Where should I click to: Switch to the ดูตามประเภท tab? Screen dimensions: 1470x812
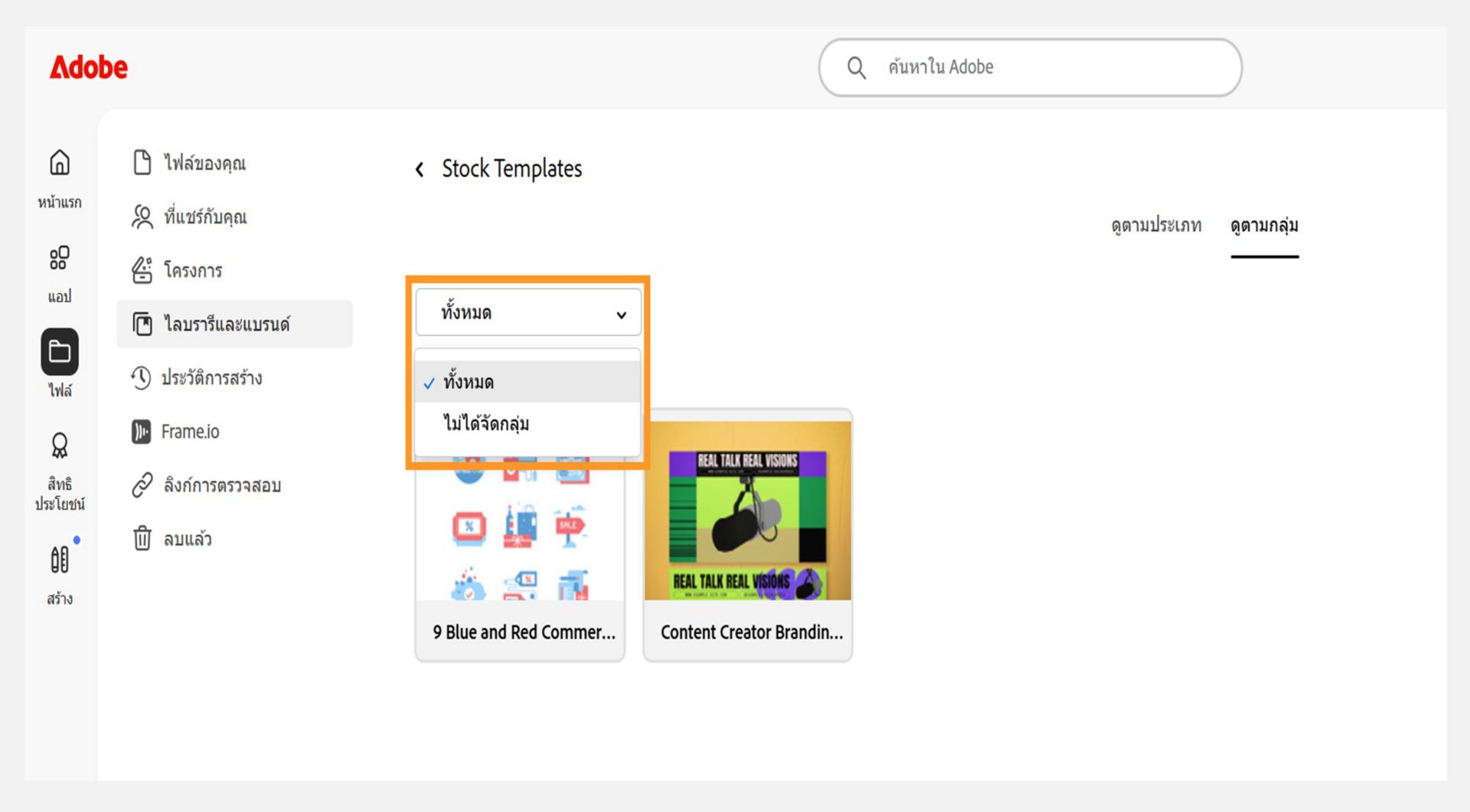coord(1156,226)
